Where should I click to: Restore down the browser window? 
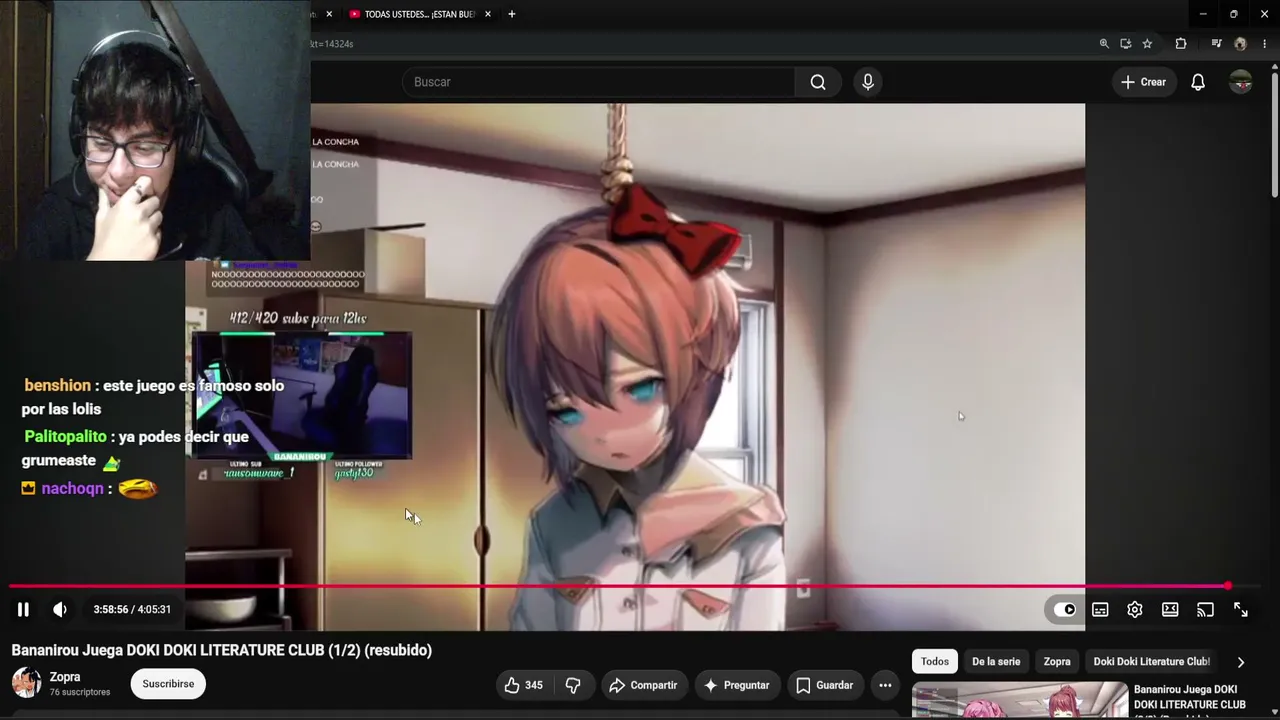point(1233,14)
